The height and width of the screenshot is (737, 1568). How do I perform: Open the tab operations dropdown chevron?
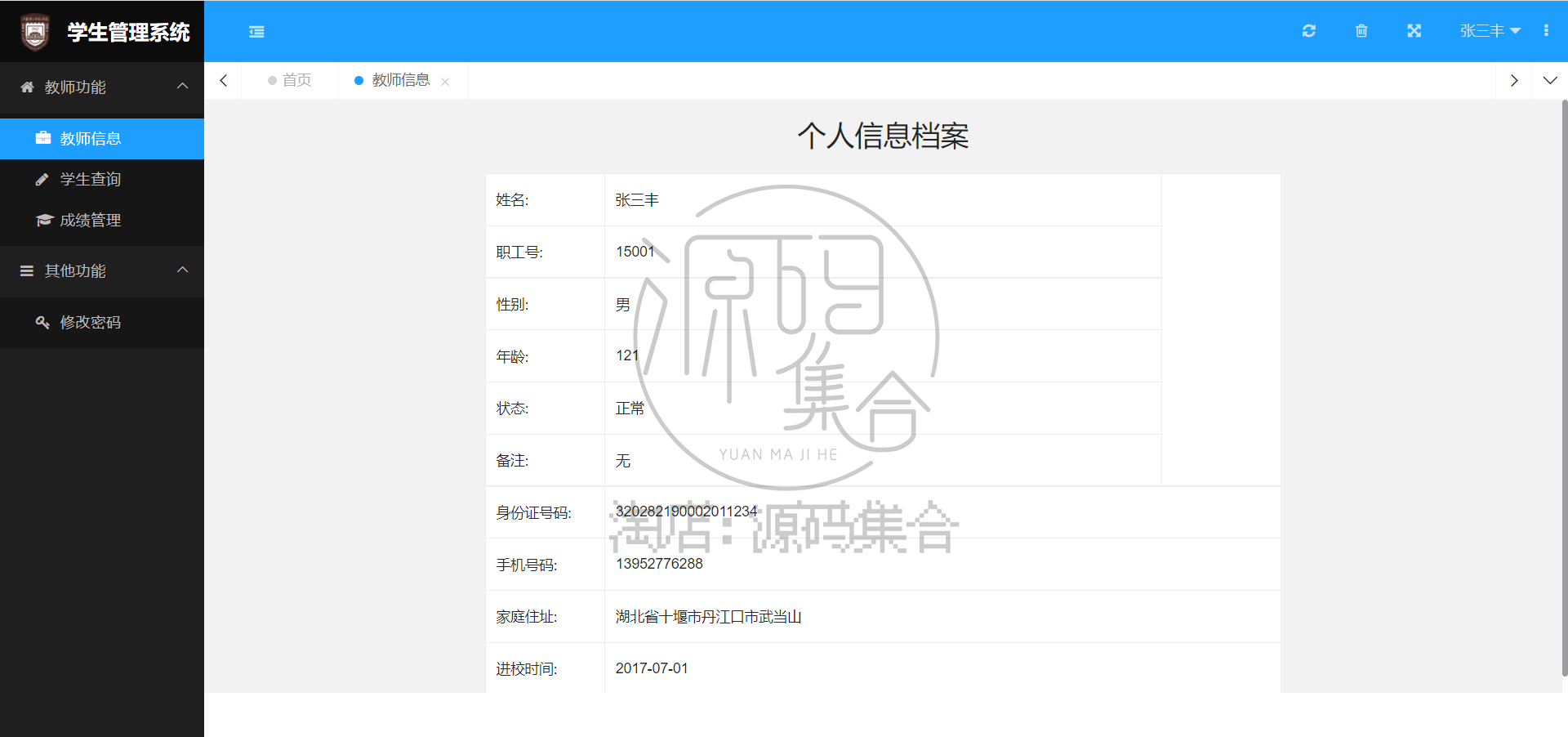(1550, 80)
